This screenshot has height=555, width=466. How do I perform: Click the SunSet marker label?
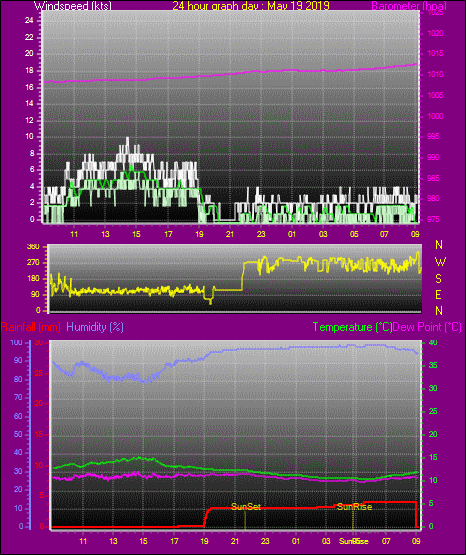(246, 507)
